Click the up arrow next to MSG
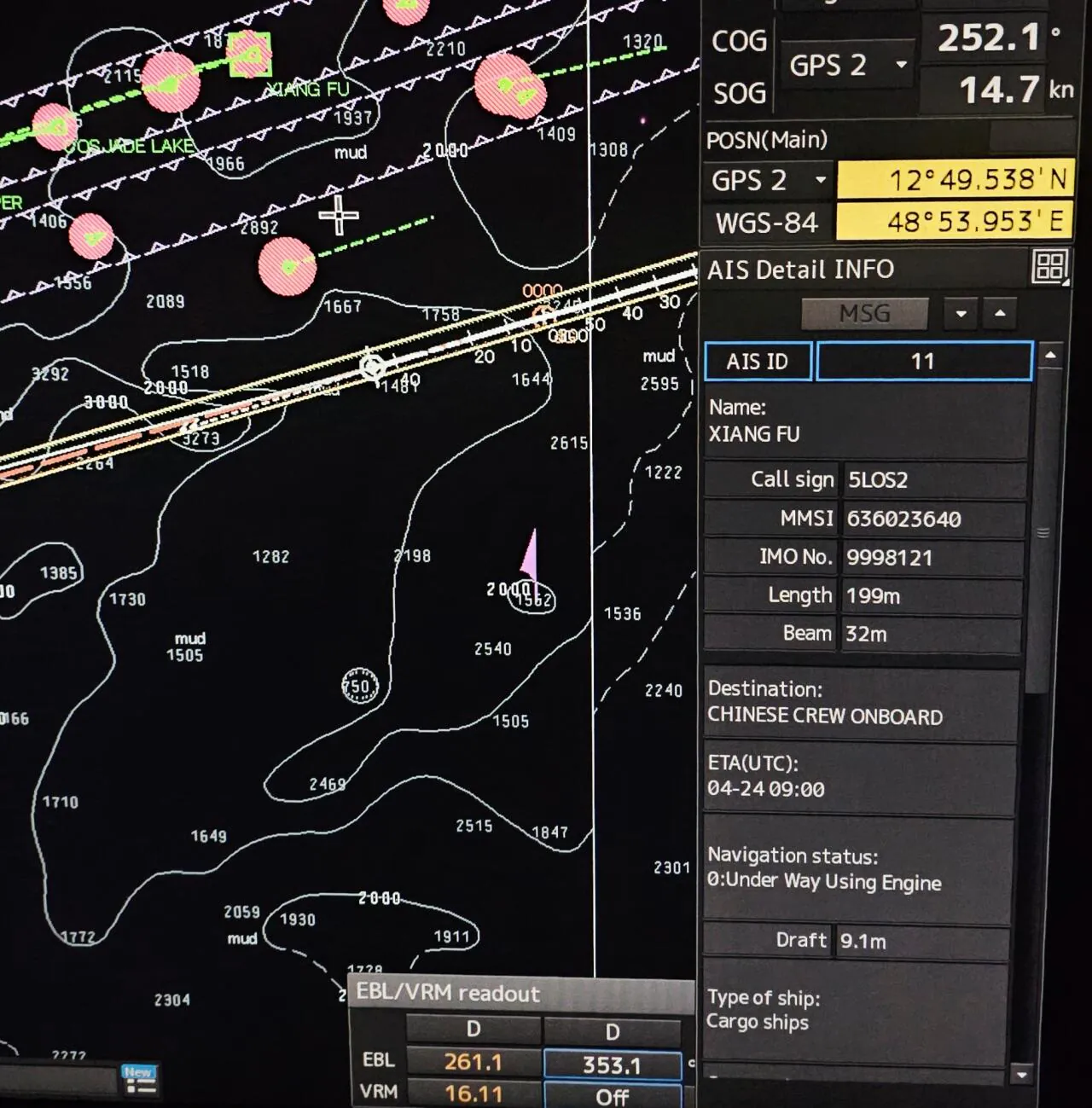The width and height of the screenshot is (1092, 1108). [x=1000, y=314]
